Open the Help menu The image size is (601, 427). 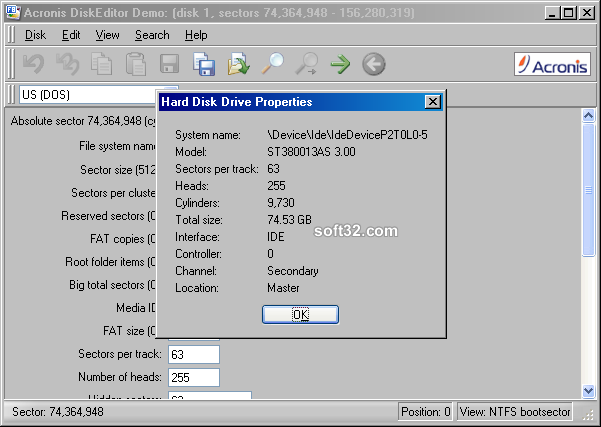click(x=196, y=35)
